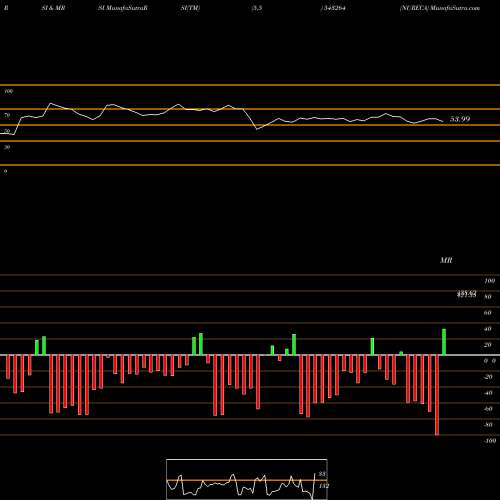The width and height of the screenshot is (500, 500).
Task: Select the tallest red bar reaching -100
Action: click(437, 395)
